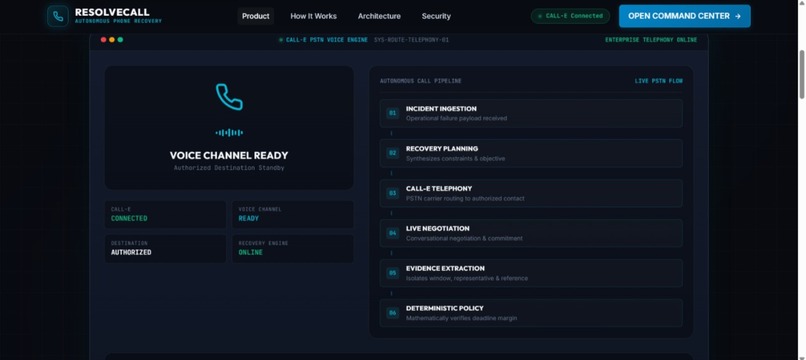
Task: Click the RESOLVECALL brand name
Action: [112, 12]
